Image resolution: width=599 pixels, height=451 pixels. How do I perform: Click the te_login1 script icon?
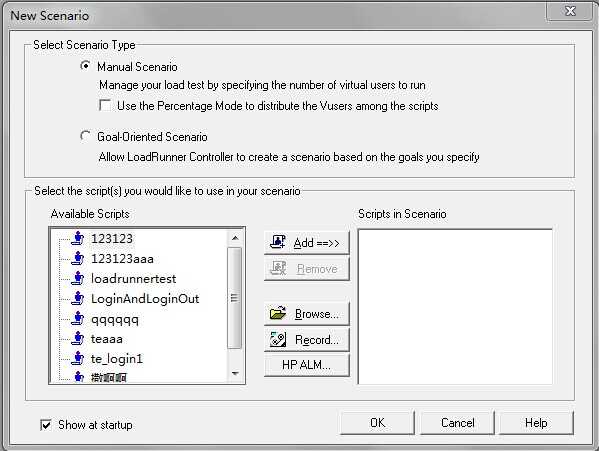78,358
